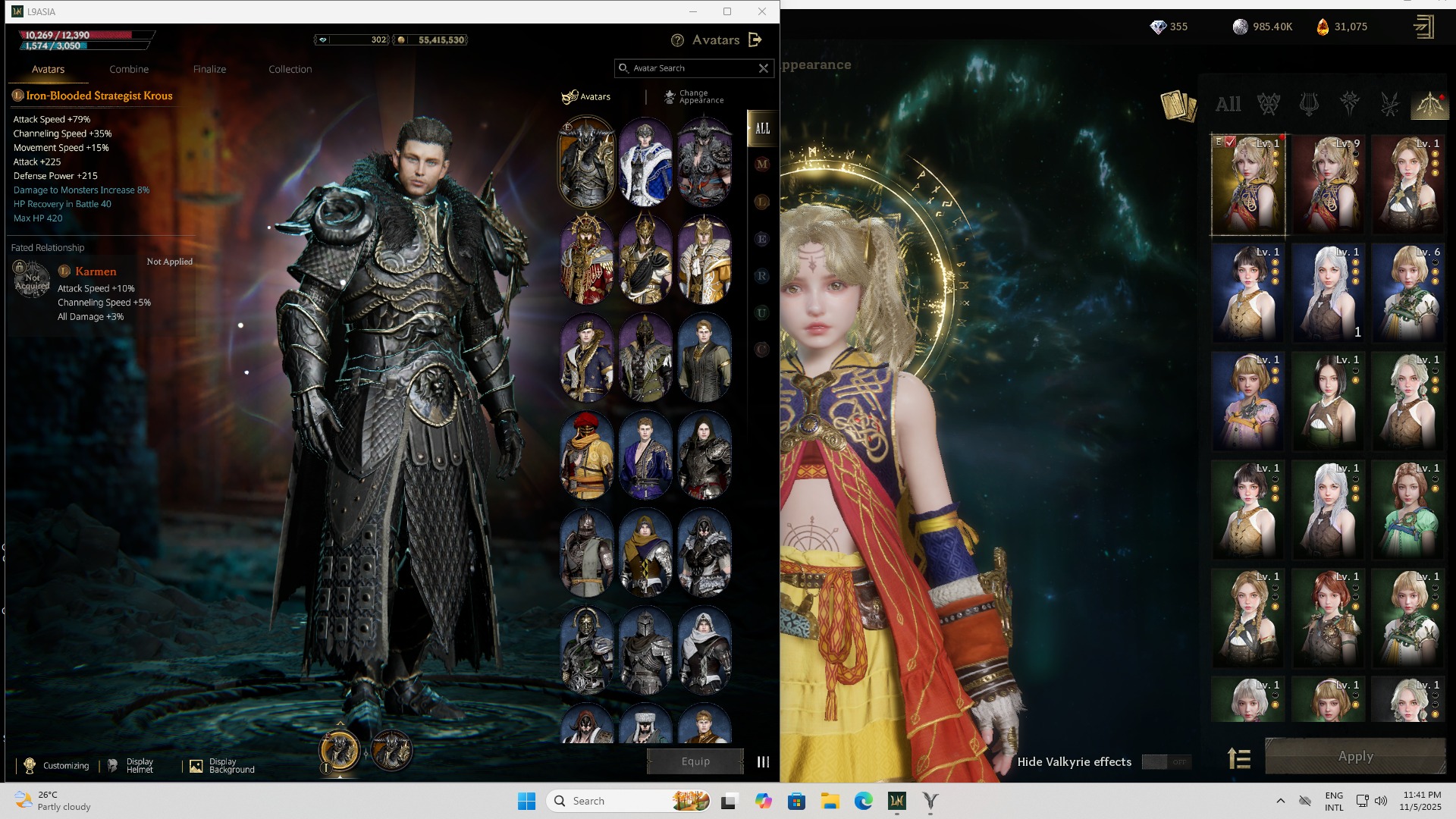
Task: Click the Equip button
Action: click(x=695, y=761)
